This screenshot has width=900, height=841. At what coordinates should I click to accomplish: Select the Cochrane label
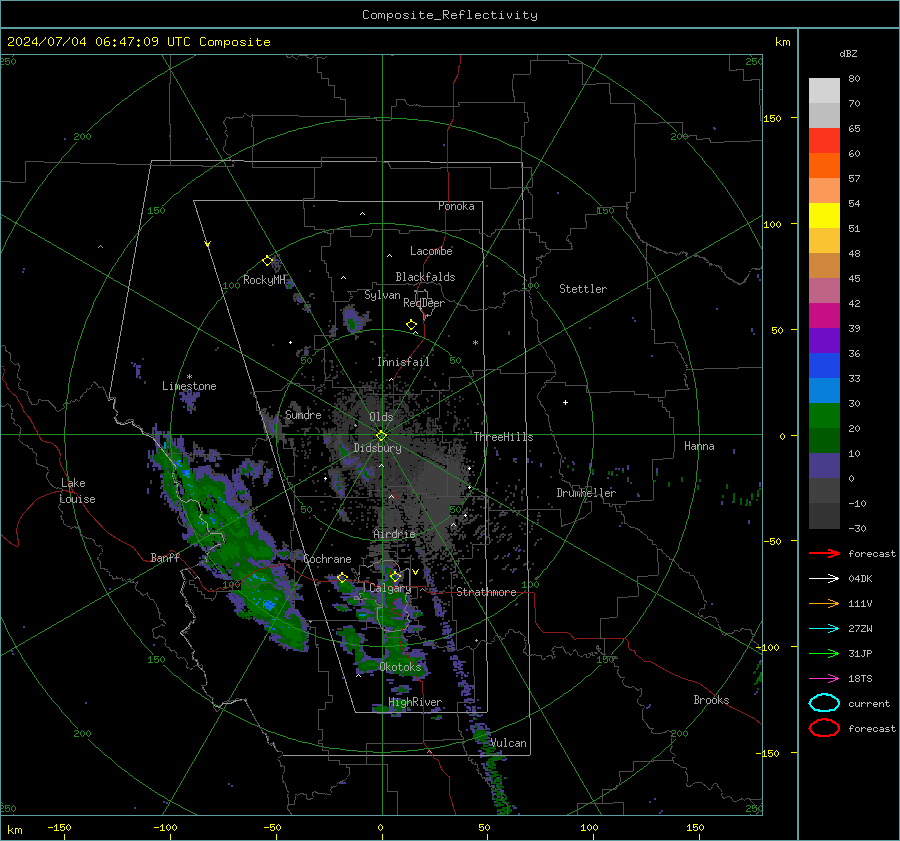pos(327,559)
